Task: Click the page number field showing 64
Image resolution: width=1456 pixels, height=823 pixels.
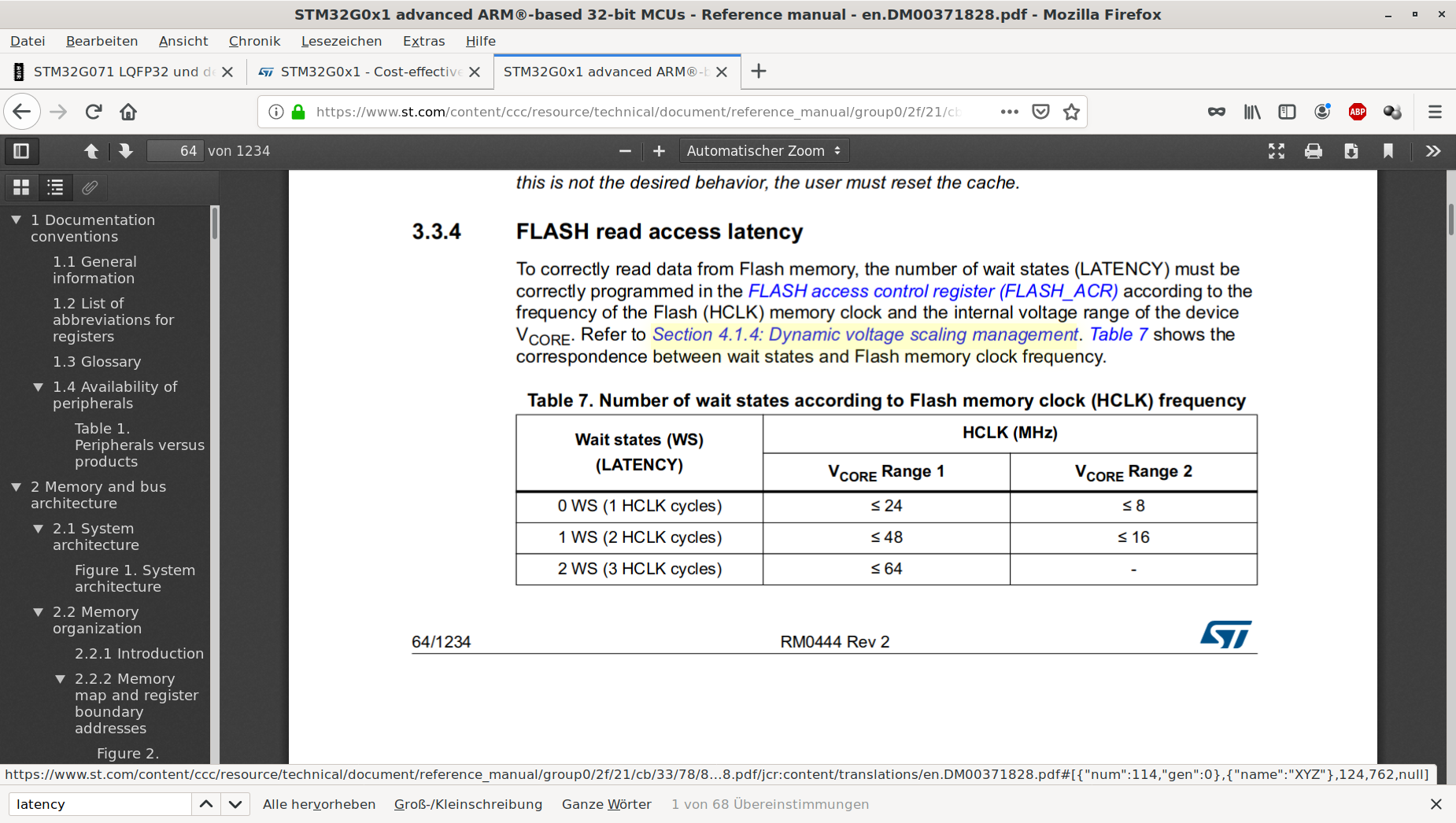Action: pyautogui.click(x=176, y=150)
